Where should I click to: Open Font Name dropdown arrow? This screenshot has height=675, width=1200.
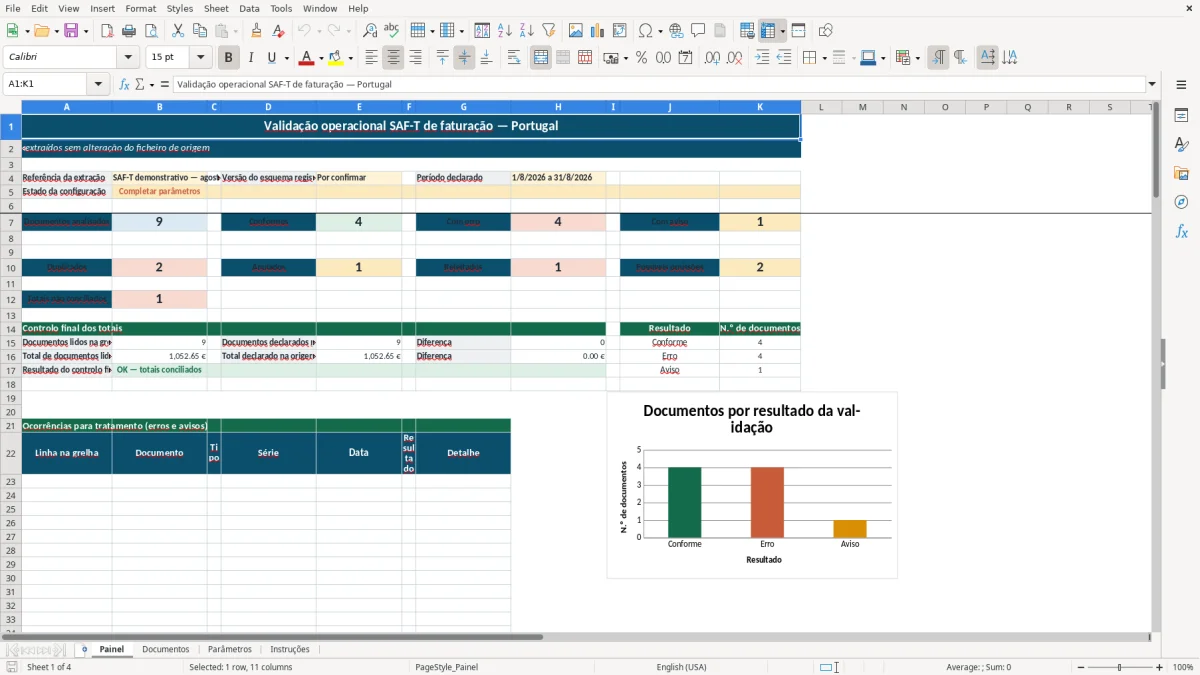[x=127, y=58]
